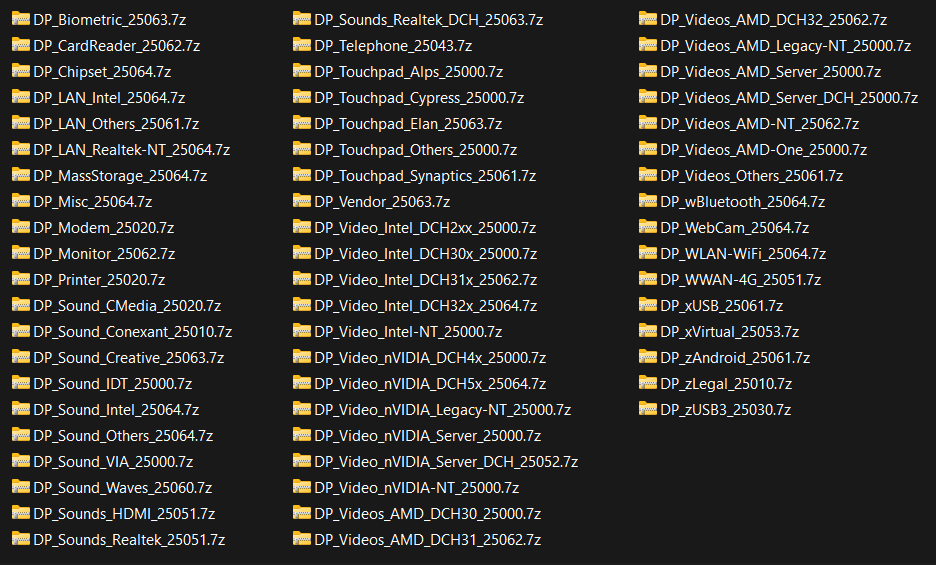Viewport: 936px width, 565px height.
Task: Click file name DP_xVirtual_25053.7z
Action: (x=729, y=331)
